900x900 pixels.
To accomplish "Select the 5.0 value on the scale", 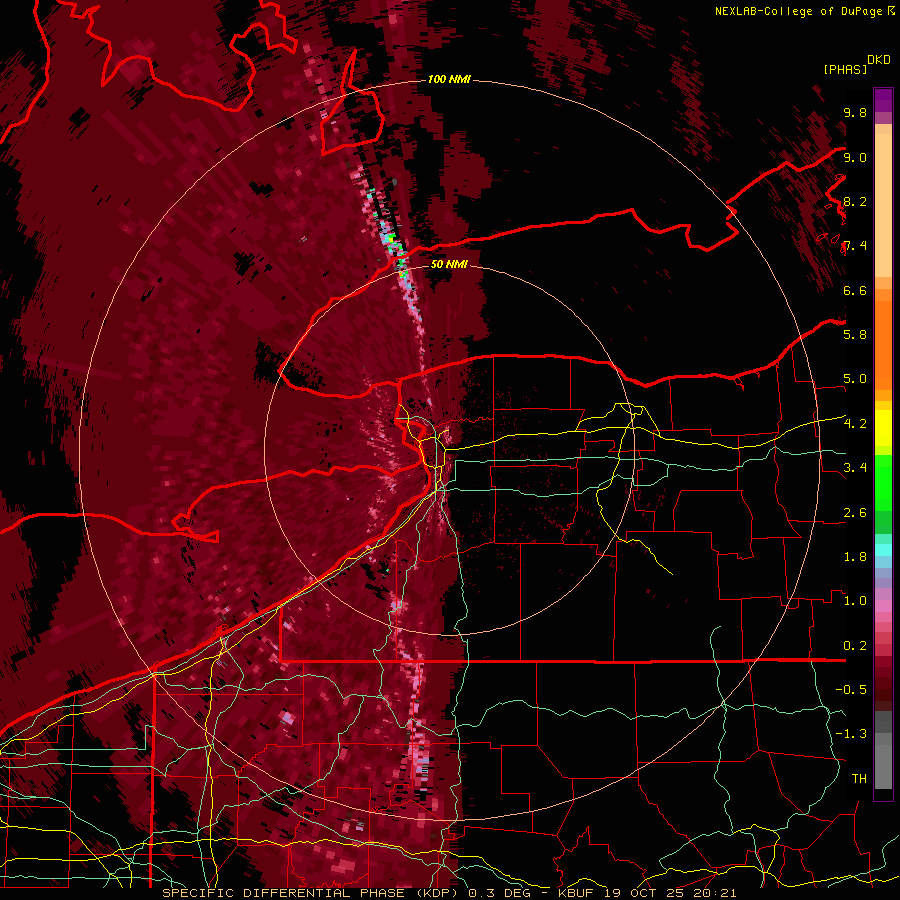I will pyautogui.click(x=855, y=379).
